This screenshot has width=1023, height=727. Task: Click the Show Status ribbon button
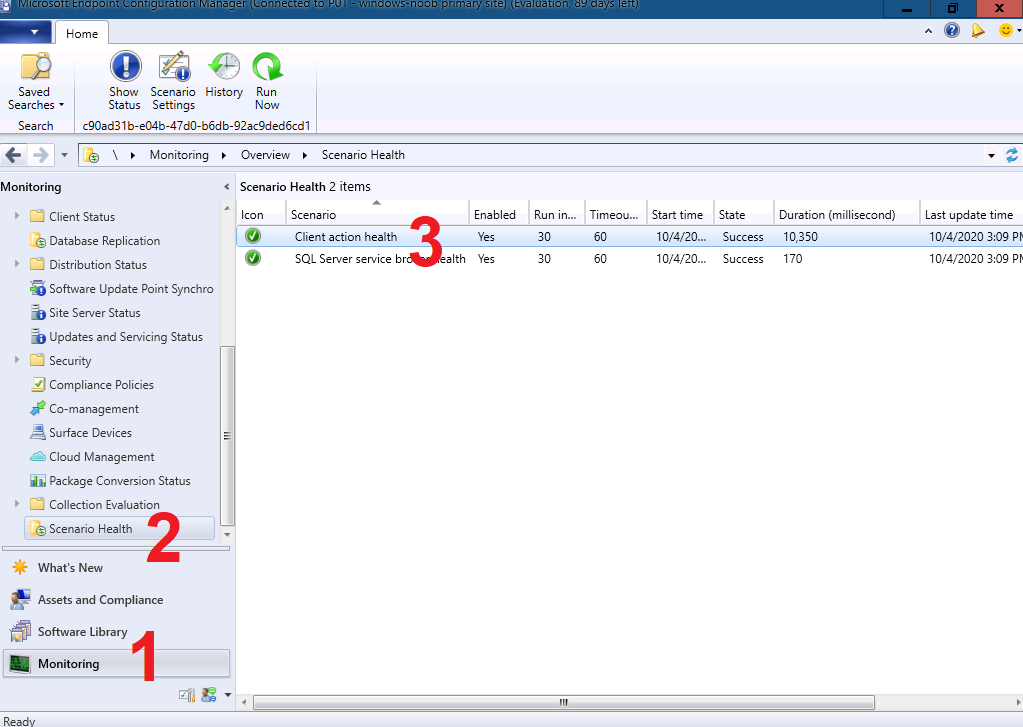coord(124,81)
